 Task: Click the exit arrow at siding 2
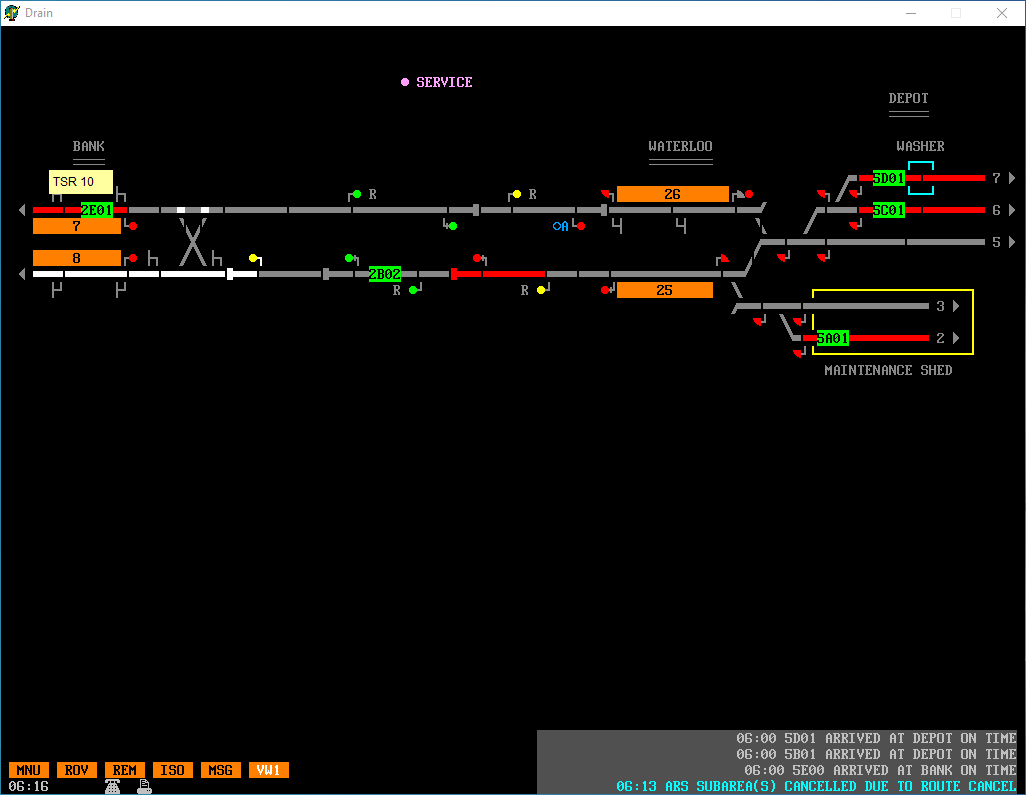[956, 338]
